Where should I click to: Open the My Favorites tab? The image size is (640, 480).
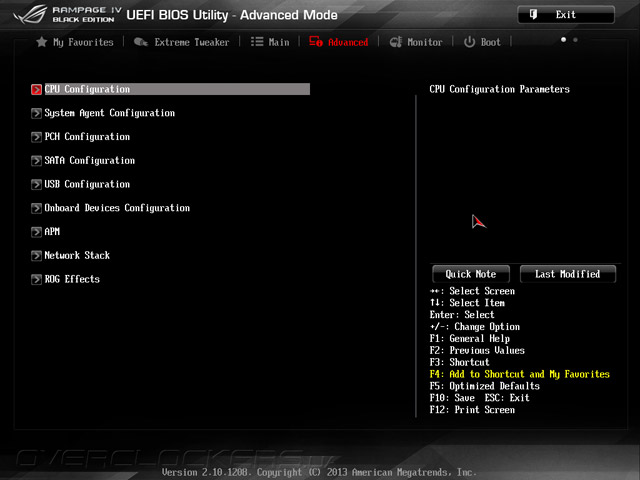click(x=83, y=42)
